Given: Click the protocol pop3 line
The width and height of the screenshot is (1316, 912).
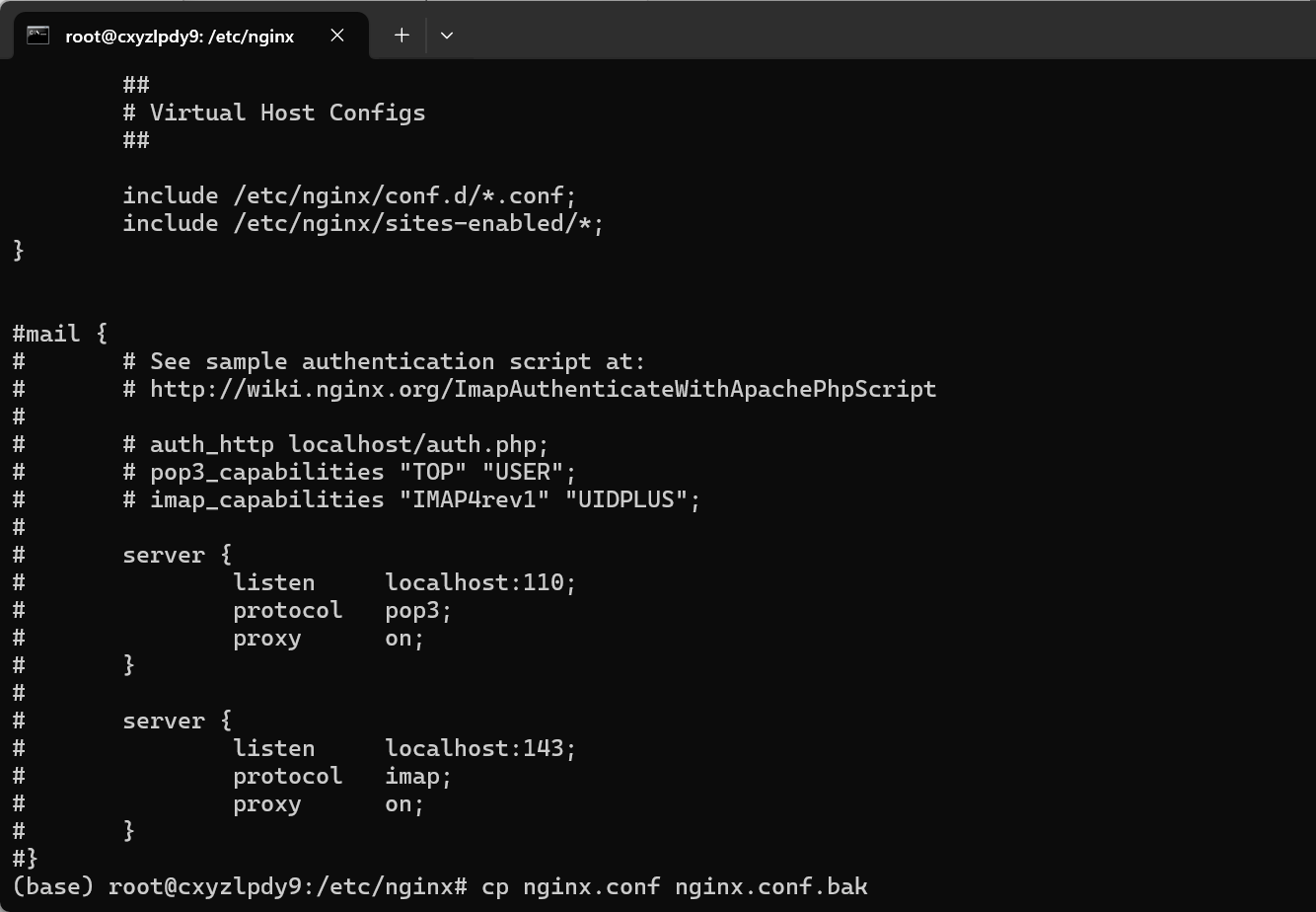Looking at the screenshot, I should point(342,610).
